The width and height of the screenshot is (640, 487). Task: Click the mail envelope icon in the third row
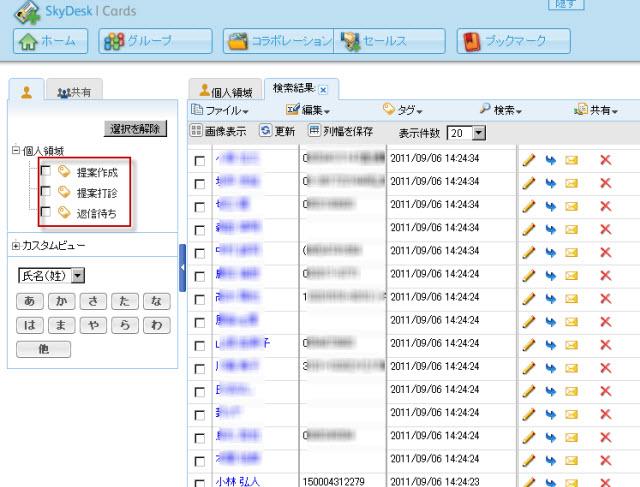[571, 206]
